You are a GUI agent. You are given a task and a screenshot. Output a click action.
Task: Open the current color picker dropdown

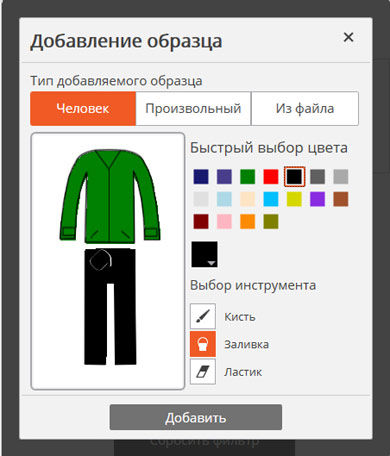click(204, 254)
